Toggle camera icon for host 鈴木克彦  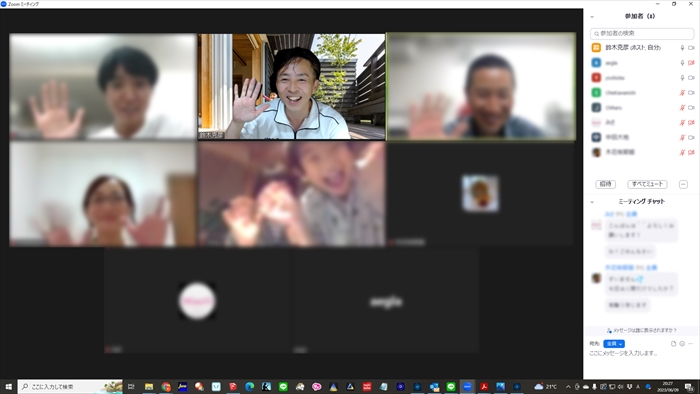click(x=691, y=48)
